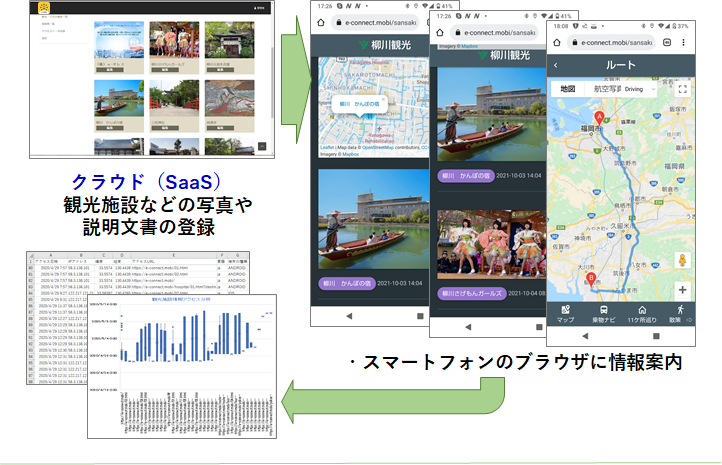
Task: Open the boat photo in the Leaflet map phone
Action: tap(373, 219)
